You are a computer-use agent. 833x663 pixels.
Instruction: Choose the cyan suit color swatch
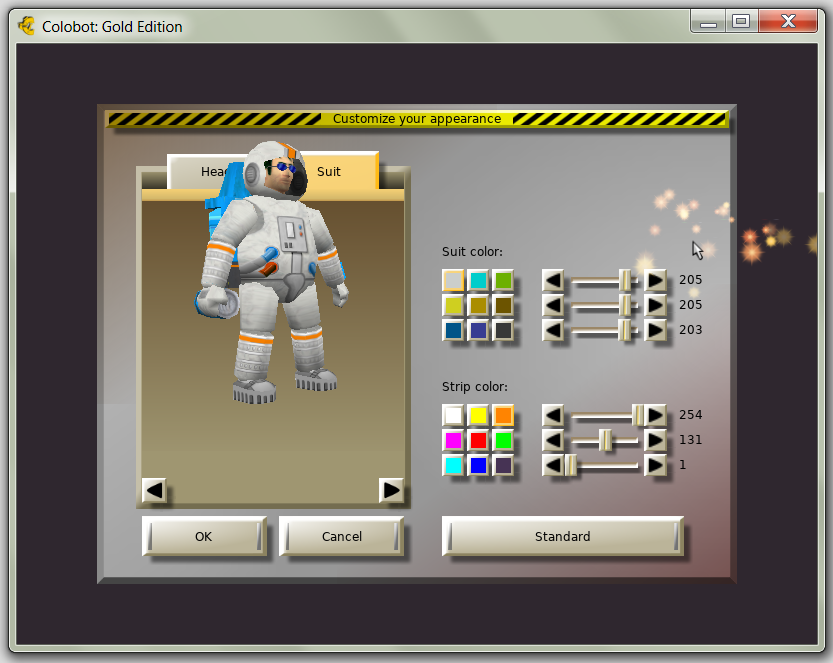[478, 280]
